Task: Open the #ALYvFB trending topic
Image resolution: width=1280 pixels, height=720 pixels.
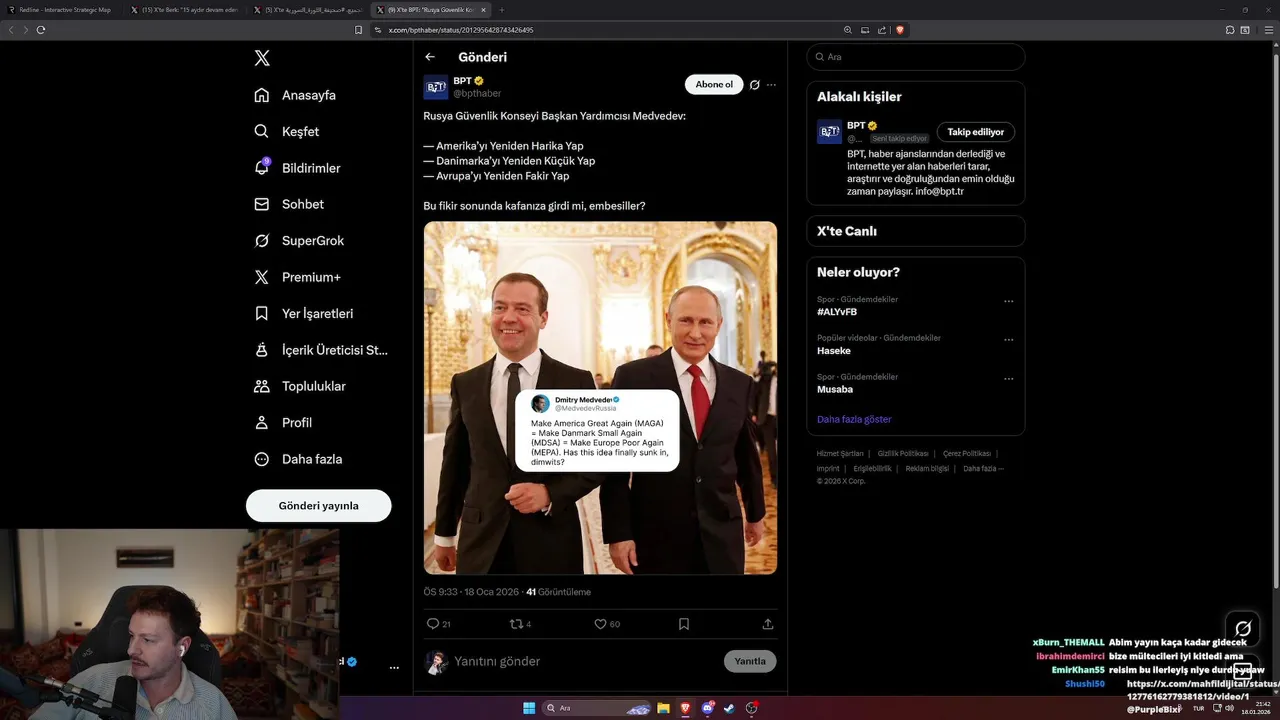Action: click(x=837, y=312)
